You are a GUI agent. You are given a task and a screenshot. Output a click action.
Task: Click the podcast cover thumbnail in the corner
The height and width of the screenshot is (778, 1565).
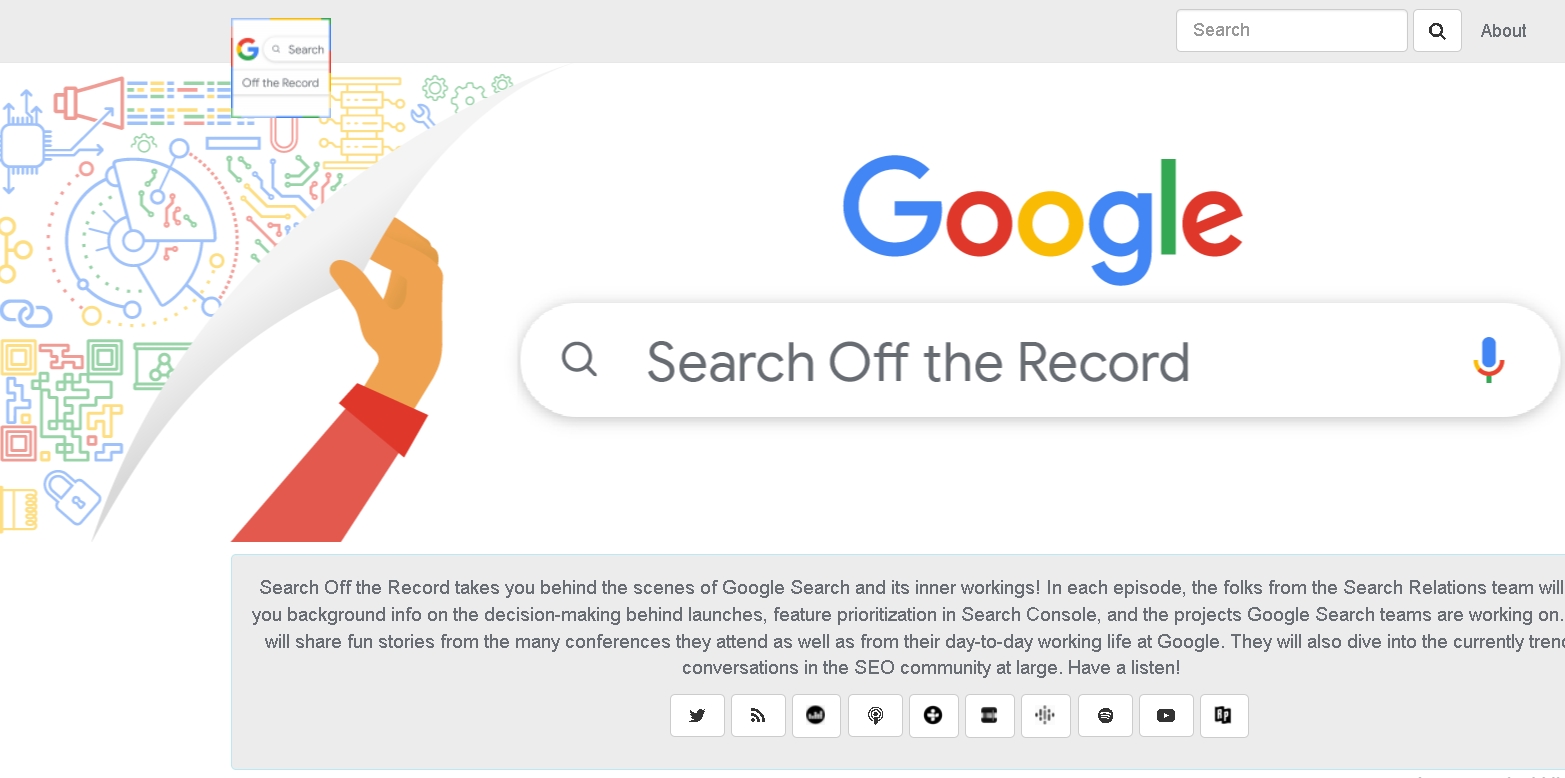[x=280, y=66]
